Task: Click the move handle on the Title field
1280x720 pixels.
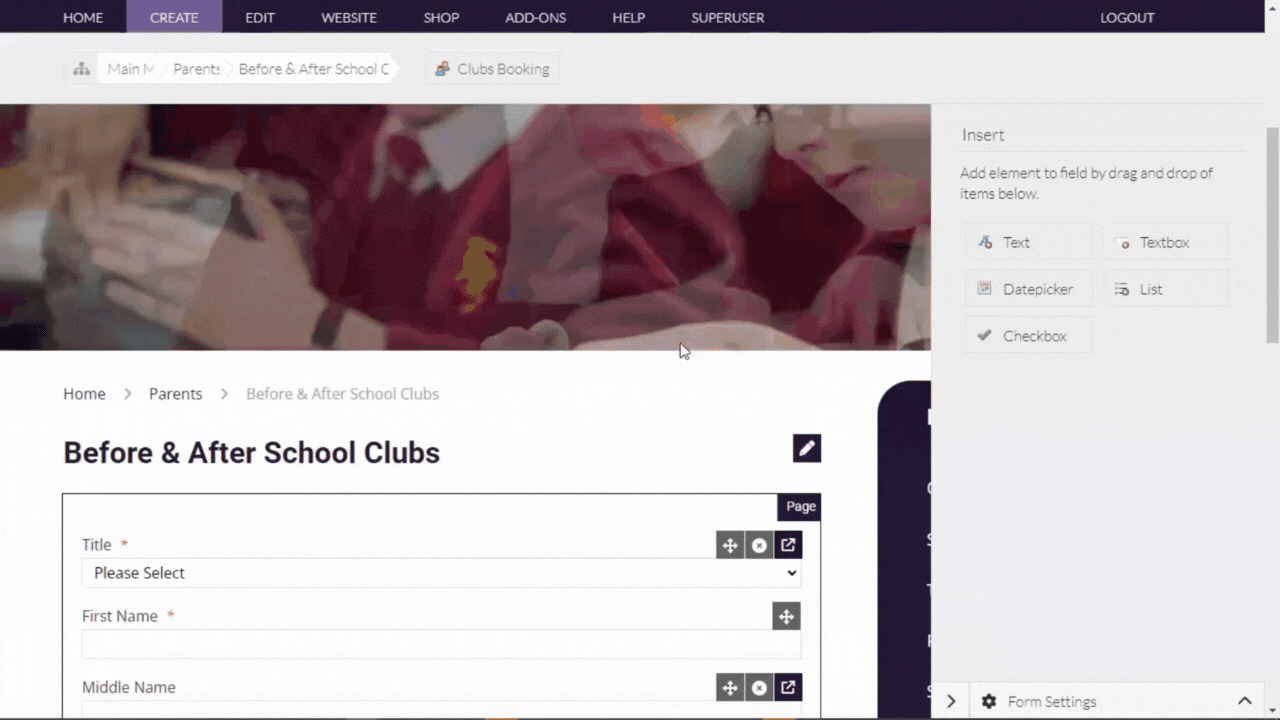Action: [730, 545]
